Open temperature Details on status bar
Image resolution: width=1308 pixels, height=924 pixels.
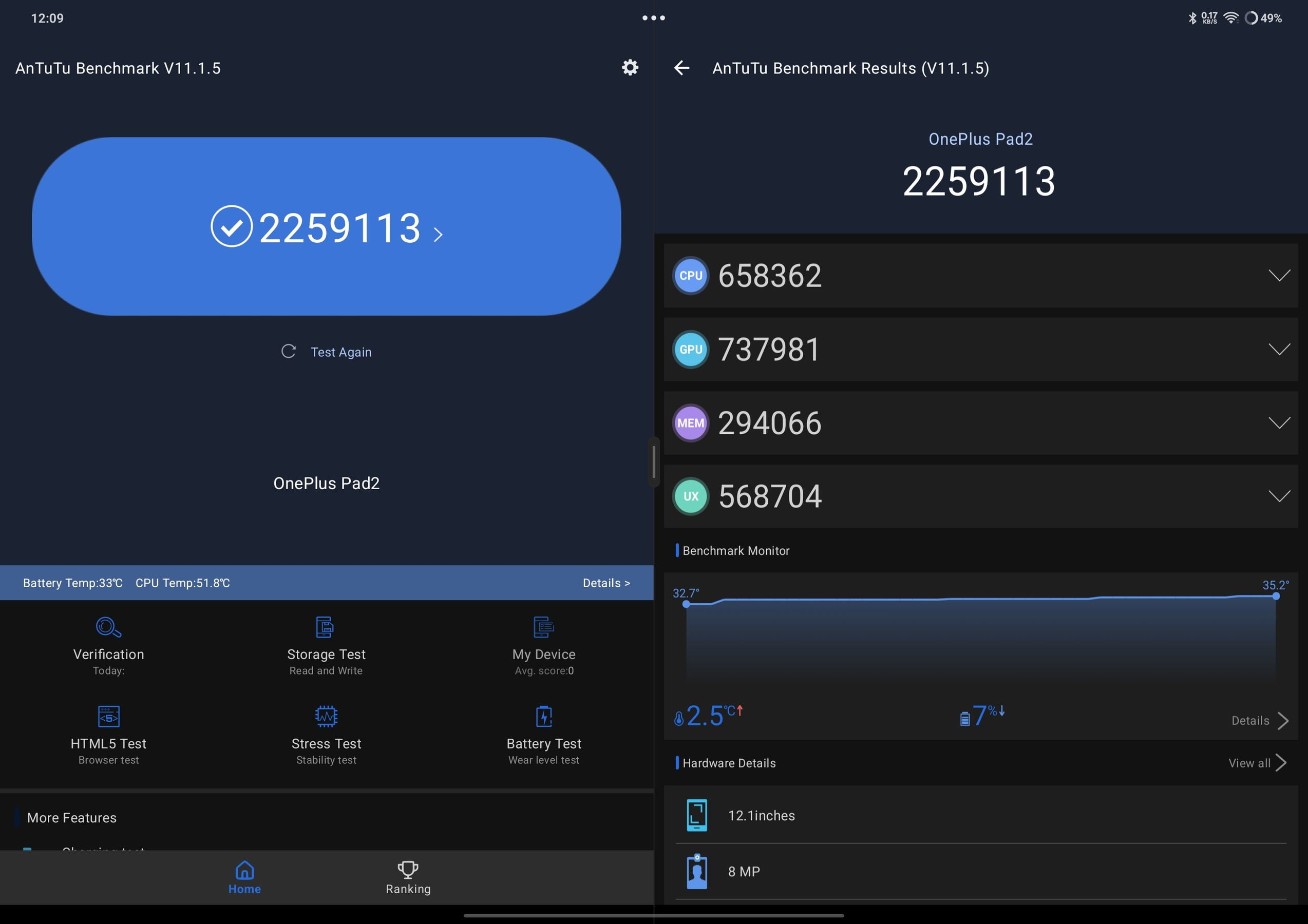coord(606,583)
